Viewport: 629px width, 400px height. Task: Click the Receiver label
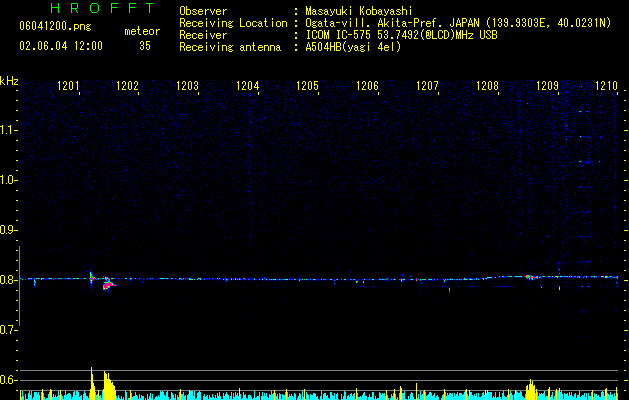coord(203,35)
